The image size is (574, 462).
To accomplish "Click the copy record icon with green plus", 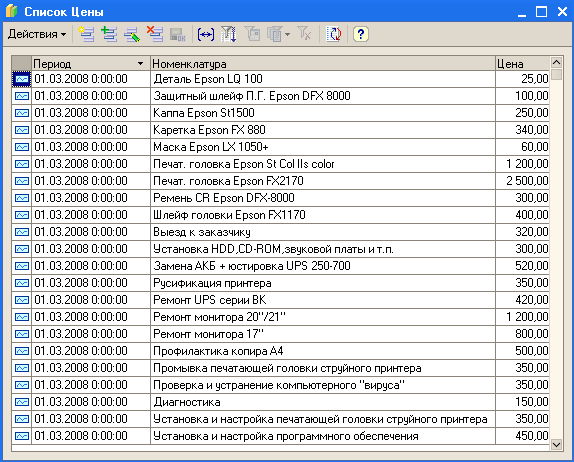I will [x=109, y=34].
